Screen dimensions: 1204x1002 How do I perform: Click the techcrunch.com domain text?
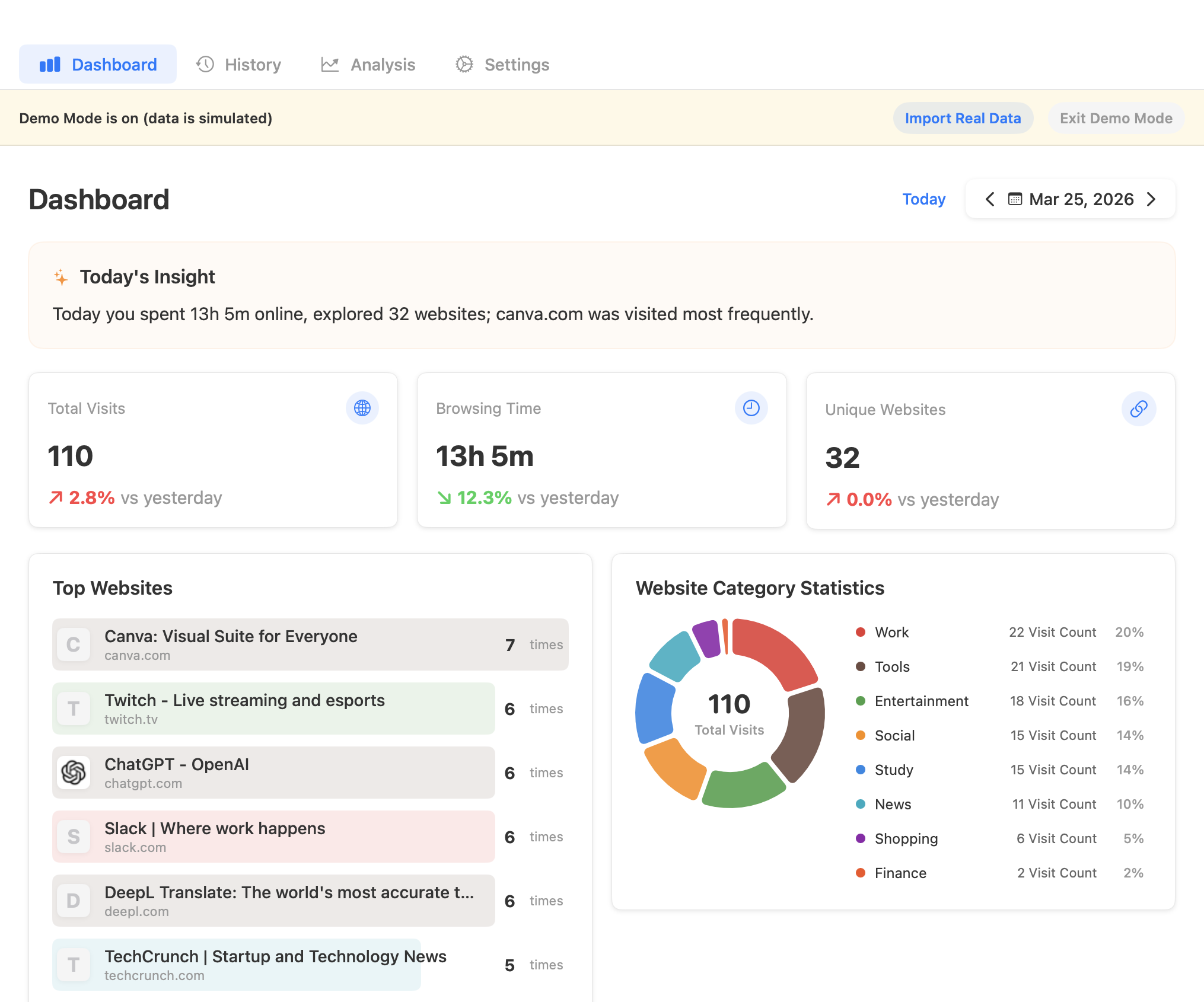(154, 976)
